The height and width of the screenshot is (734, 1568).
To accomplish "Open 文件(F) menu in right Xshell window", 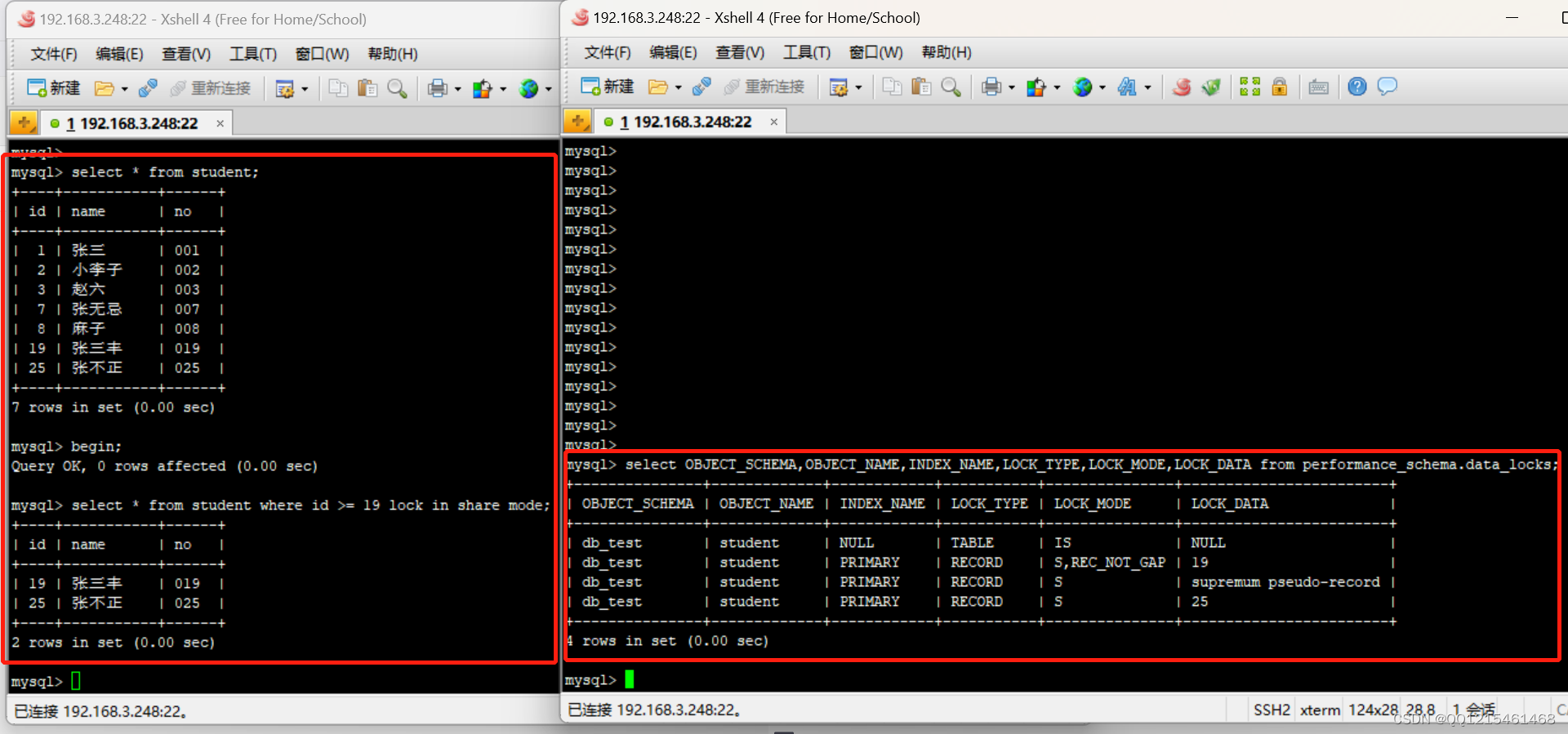I will (x=608, y=52).
